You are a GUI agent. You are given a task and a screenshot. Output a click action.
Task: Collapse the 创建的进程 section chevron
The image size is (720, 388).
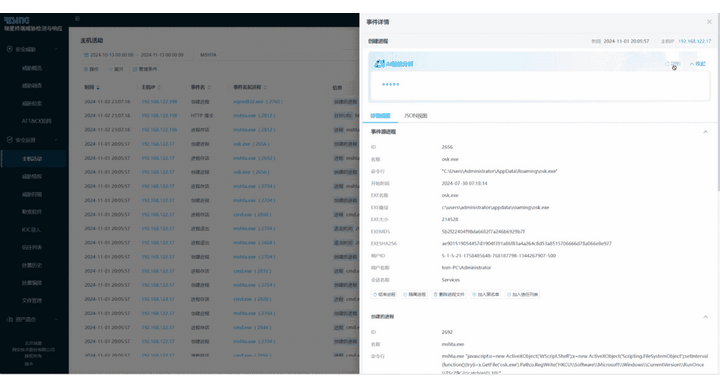tap(705, 317)
